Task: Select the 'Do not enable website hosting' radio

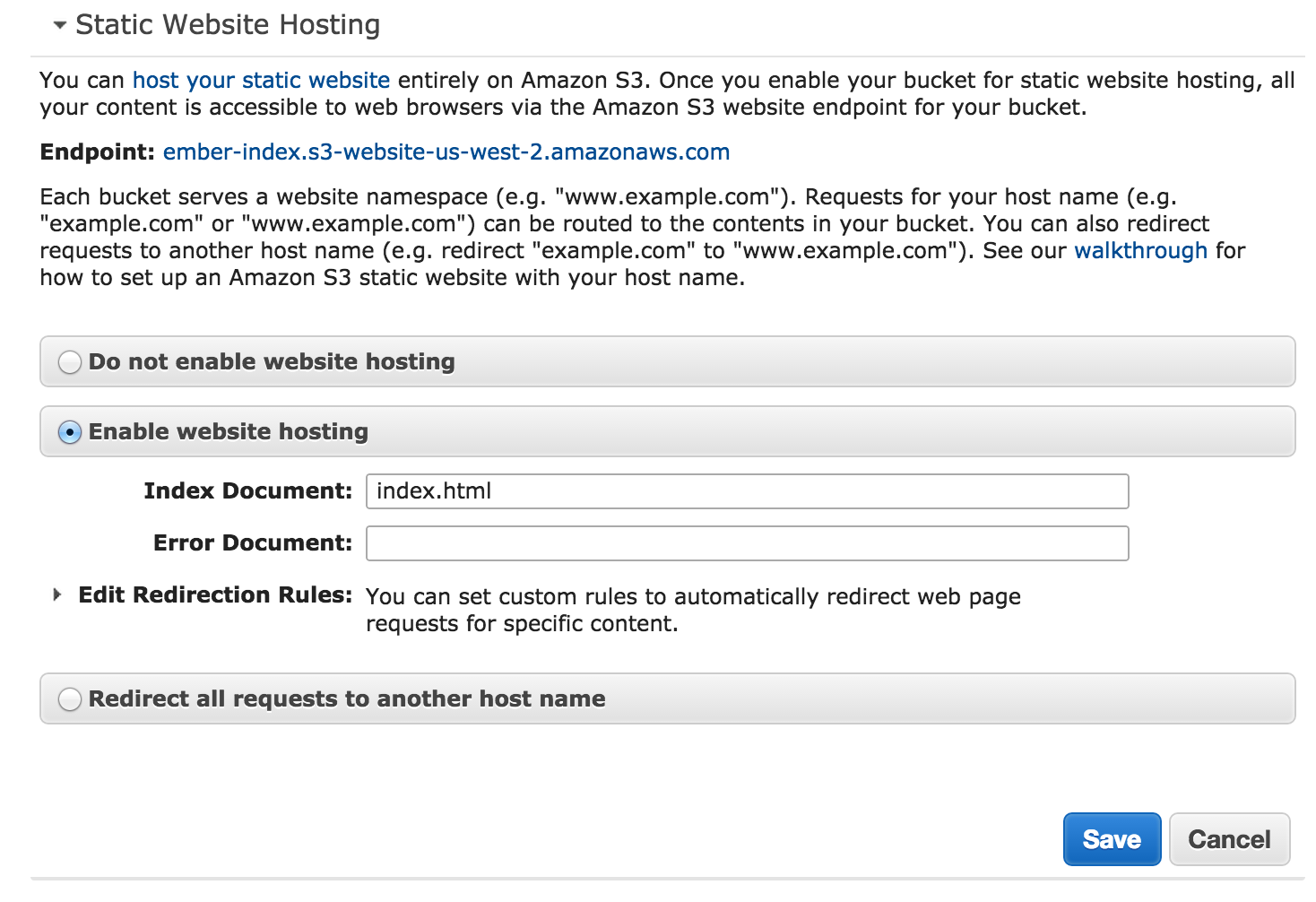Action: (x=70, y=362)
